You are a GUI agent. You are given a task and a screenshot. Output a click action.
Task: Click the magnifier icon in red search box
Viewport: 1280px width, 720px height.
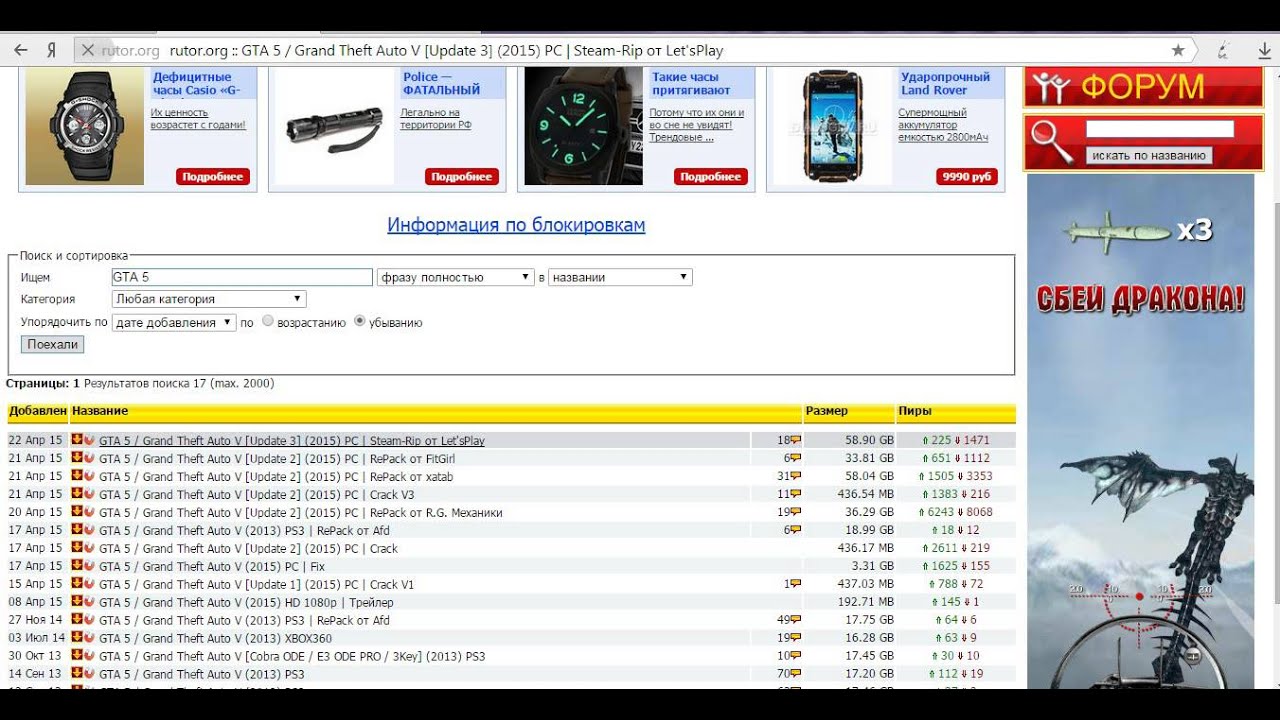click(1052, 142)
